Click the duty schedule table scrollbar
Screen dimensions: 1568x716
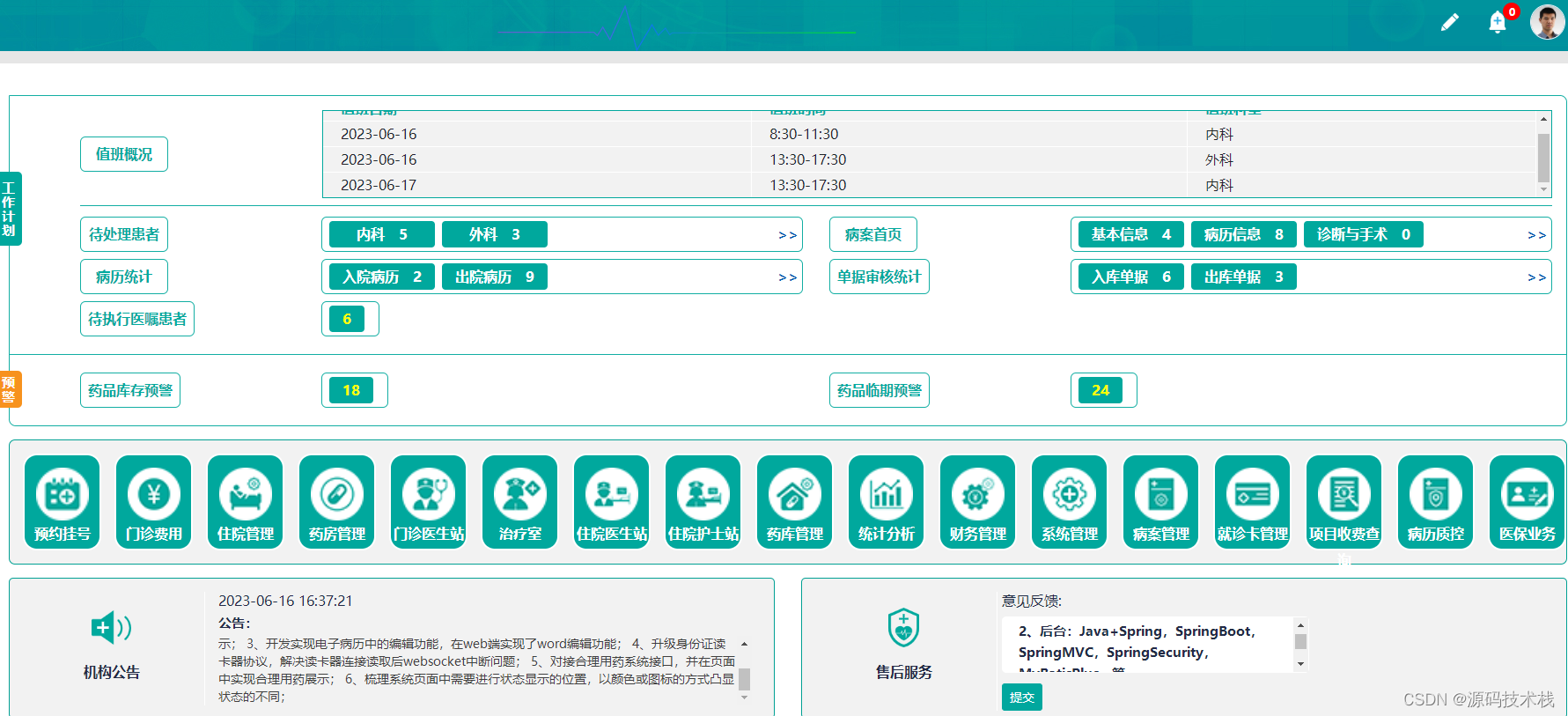[1543, 157]
